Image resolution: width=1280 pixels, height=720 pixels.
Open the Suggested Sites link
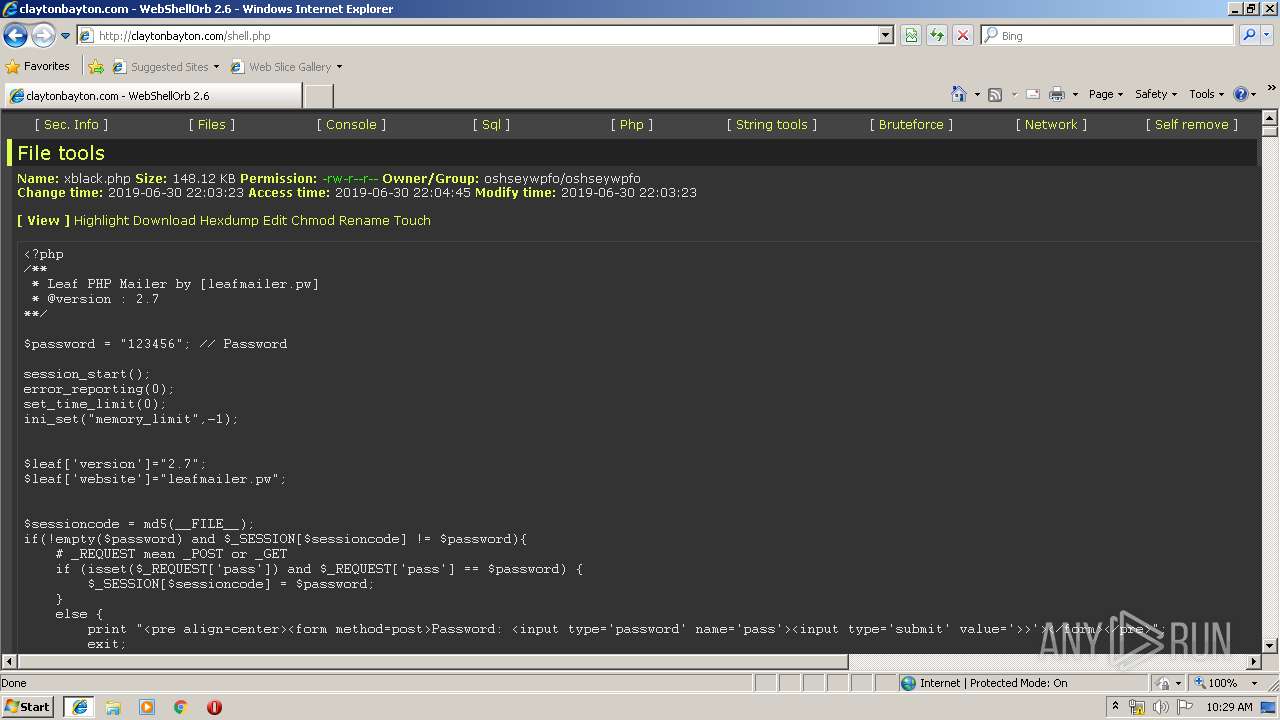[165, 67]
